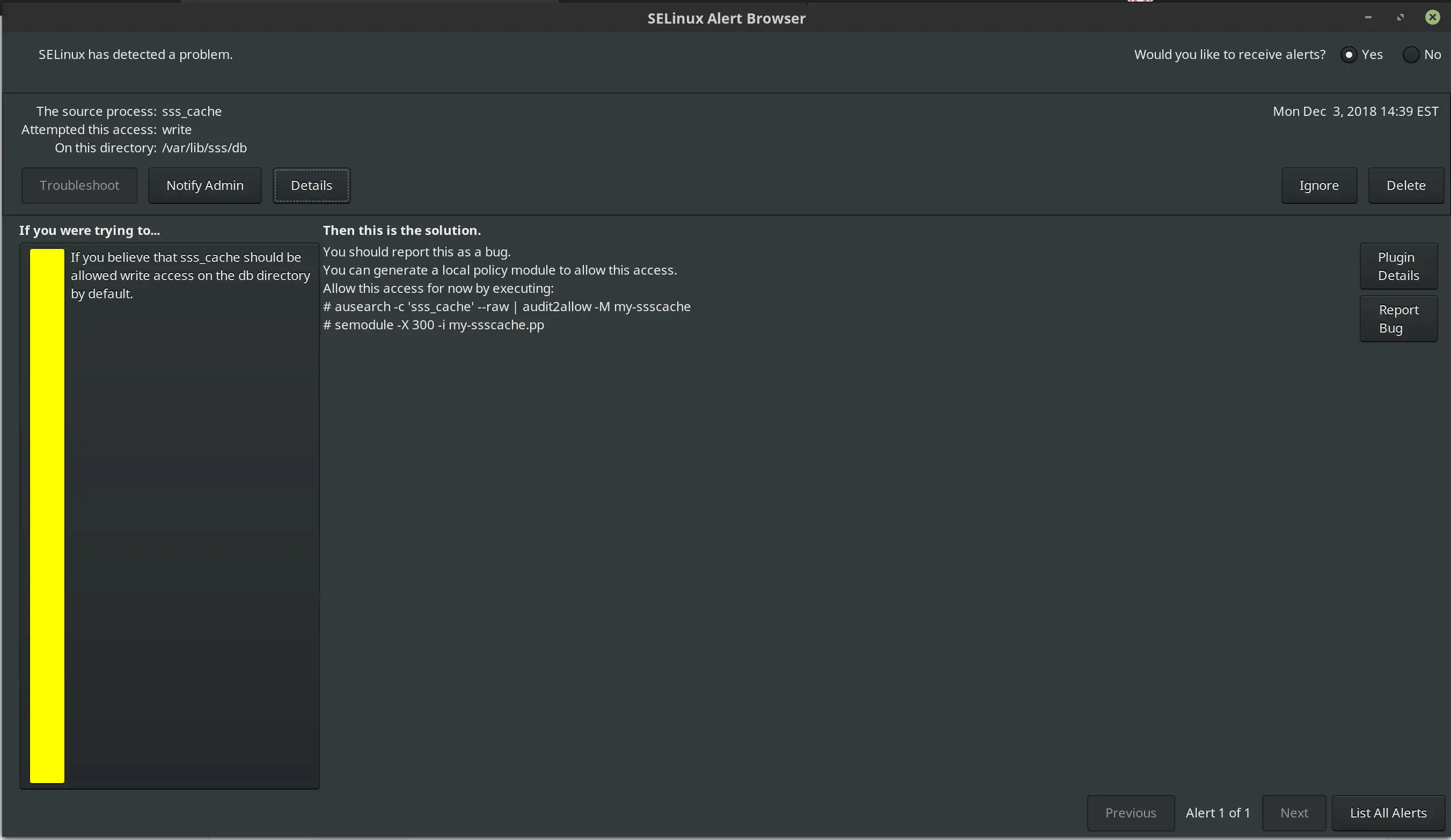Click the Alert 1 of 1 counter

[1218, 812]
